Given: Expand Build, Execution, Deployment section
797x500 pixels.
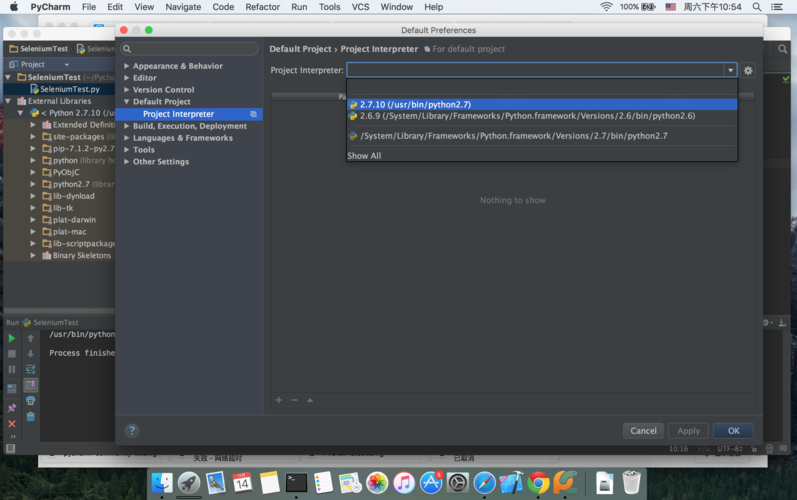Looking at the screenshot, I should pyautogui.click(x=127, y=126).
